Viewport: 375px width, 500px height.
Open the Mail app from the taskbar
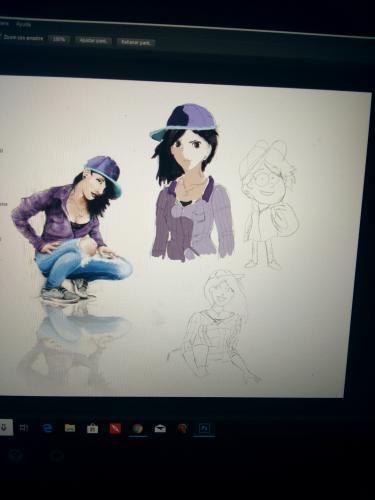(160, 428)
